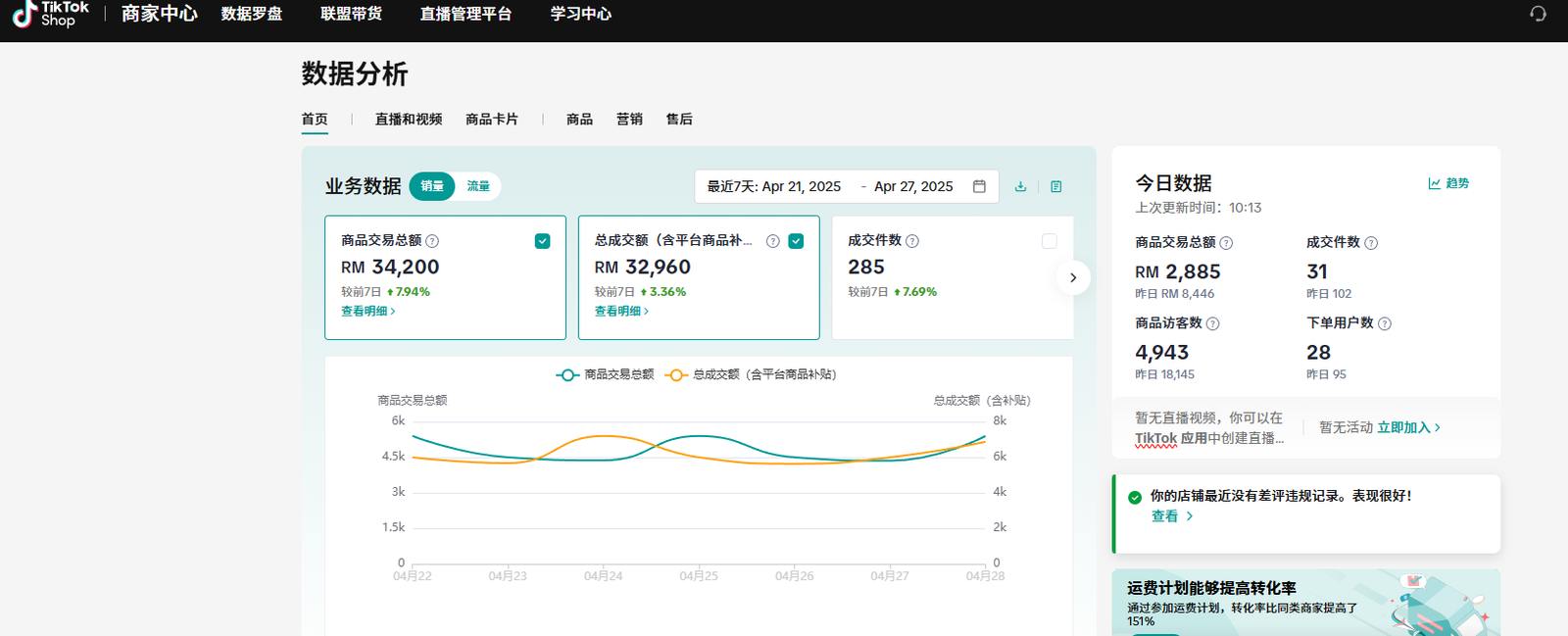The width and height of the screenshot is (1568, 636).
Task: Click the 运费计划 promotion banner
Action: point(1305,603)
